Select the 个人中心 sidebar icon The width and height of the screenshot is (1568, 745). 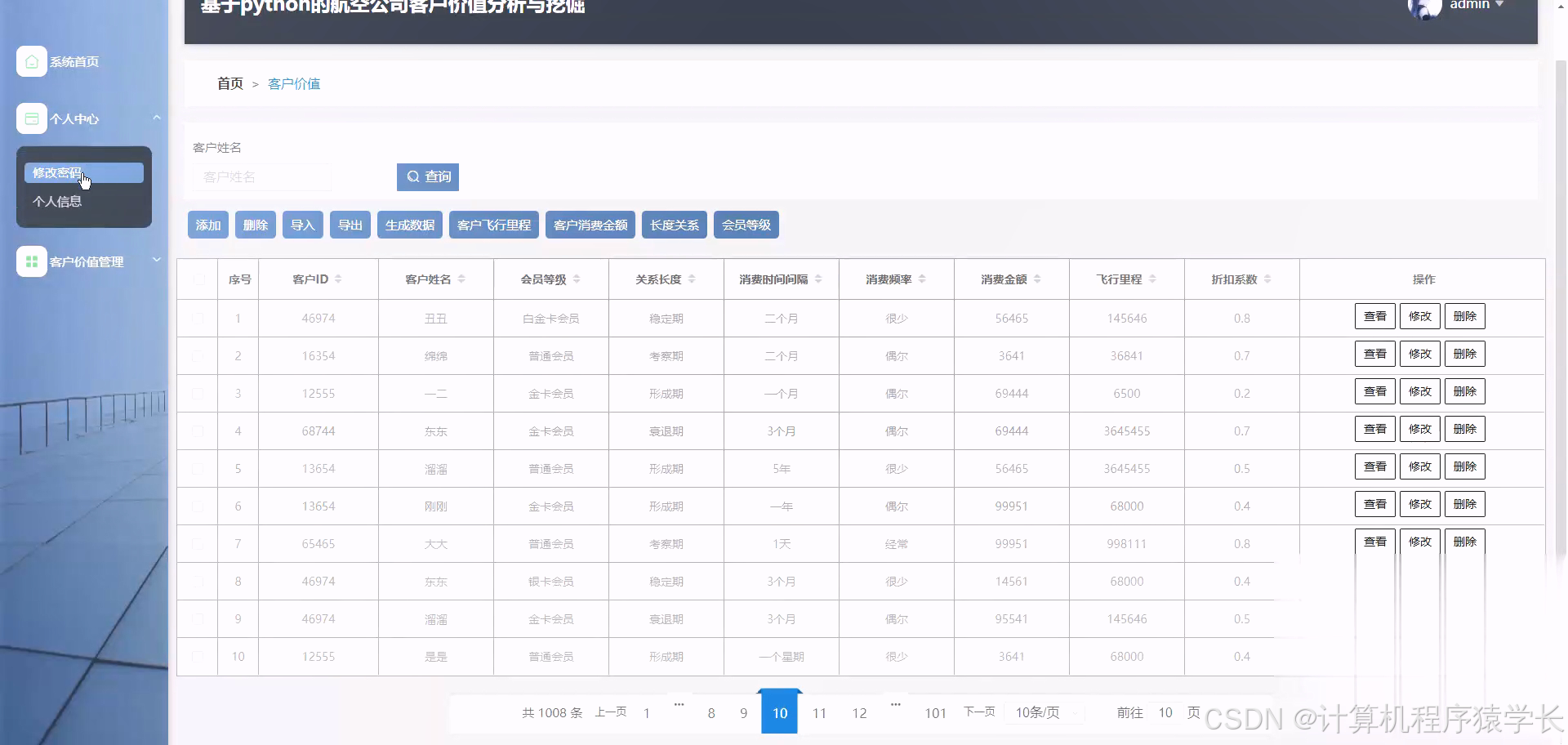(x=31, y=118)
